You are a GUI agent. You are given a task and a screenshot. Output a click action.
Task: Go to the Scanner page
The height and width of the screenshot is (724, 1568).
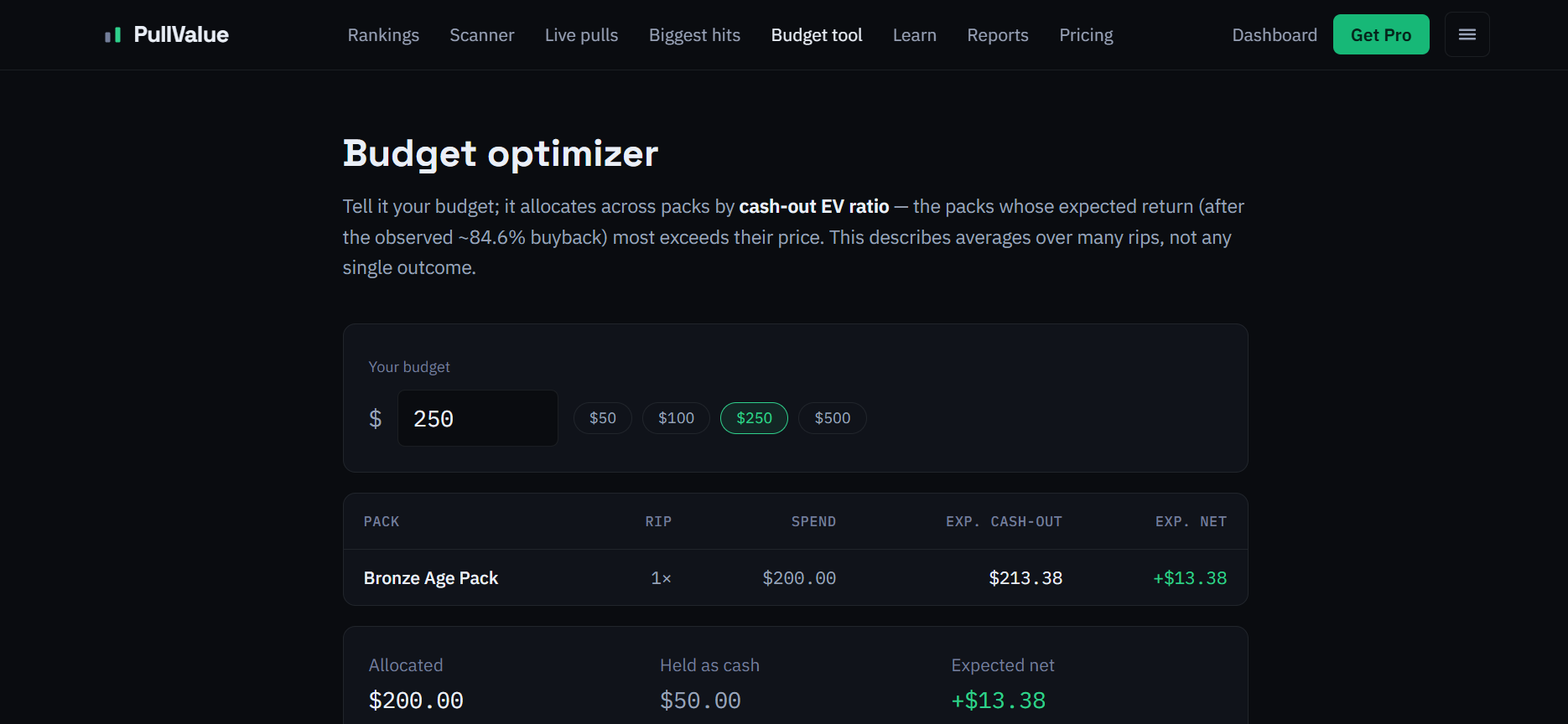(482, 35)
